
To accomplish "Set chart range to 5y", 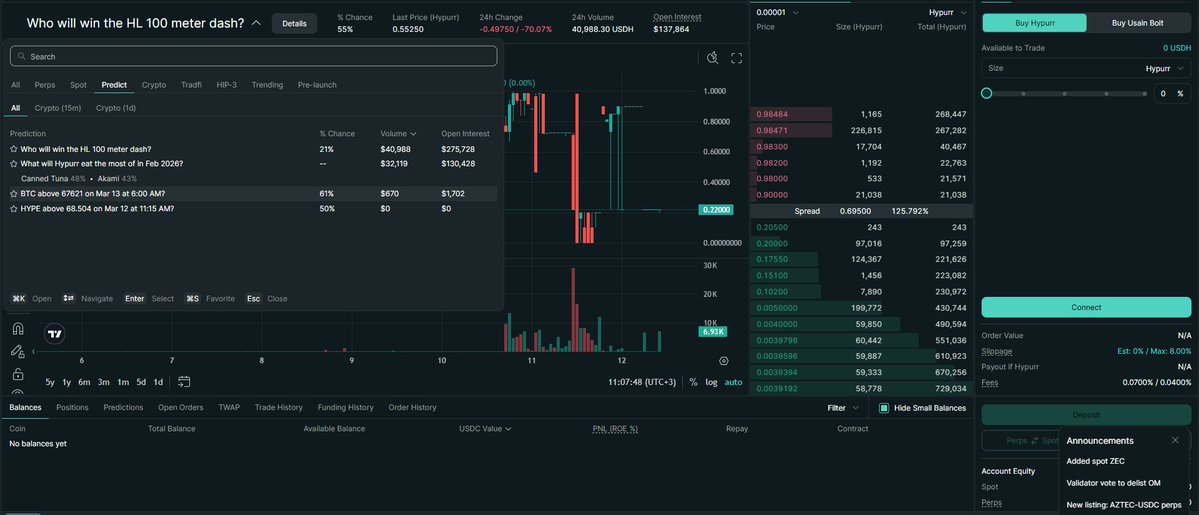I will pos(50,382).
